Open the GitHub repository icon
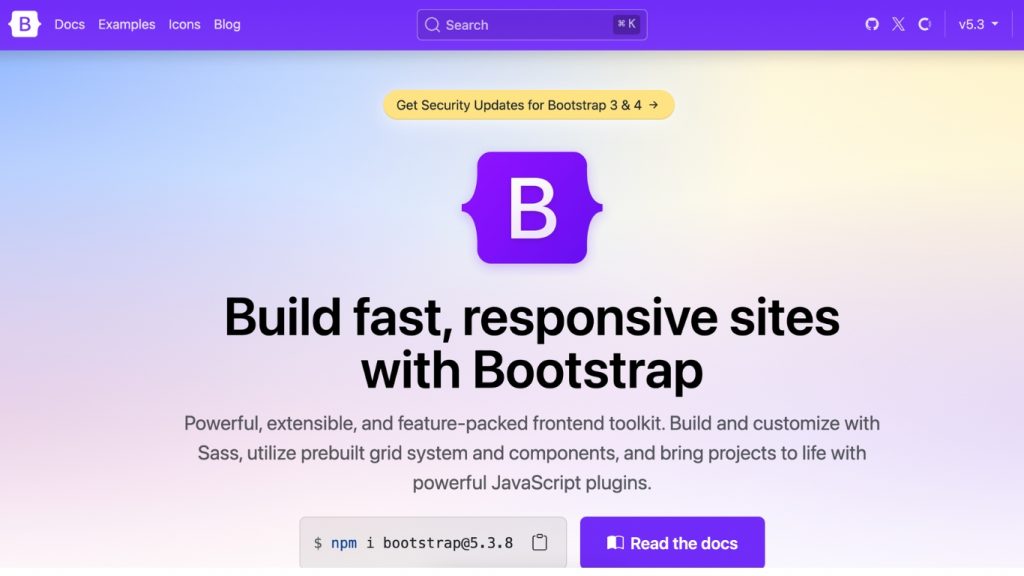The image size is (1024, 576). [871, 24]
